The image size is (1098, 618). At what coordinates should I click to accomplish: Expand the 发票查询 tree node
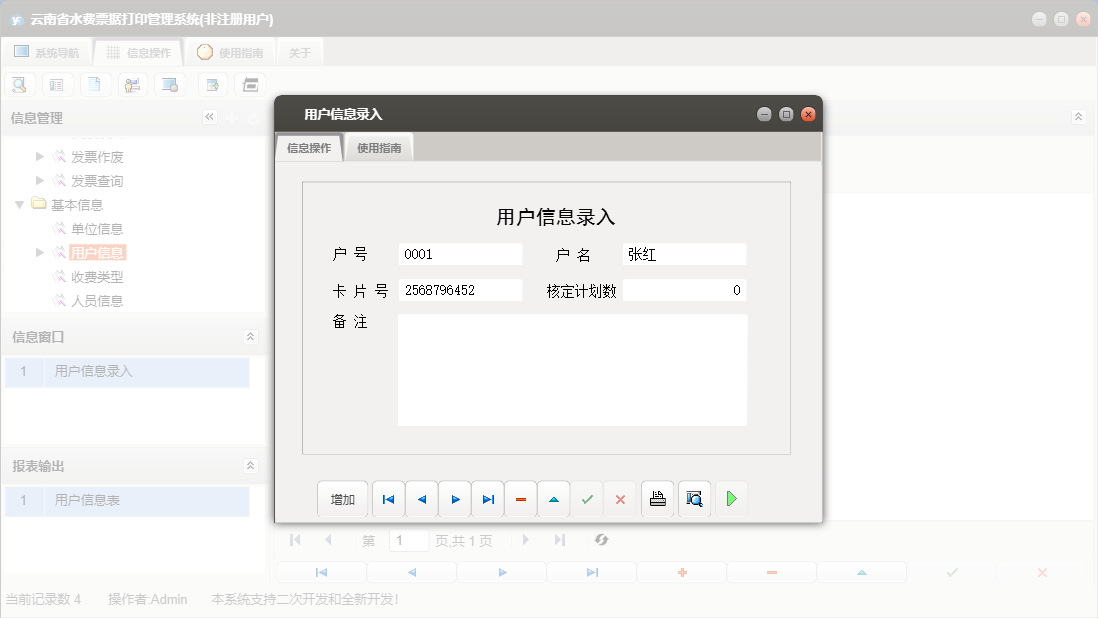click(38, 180)
